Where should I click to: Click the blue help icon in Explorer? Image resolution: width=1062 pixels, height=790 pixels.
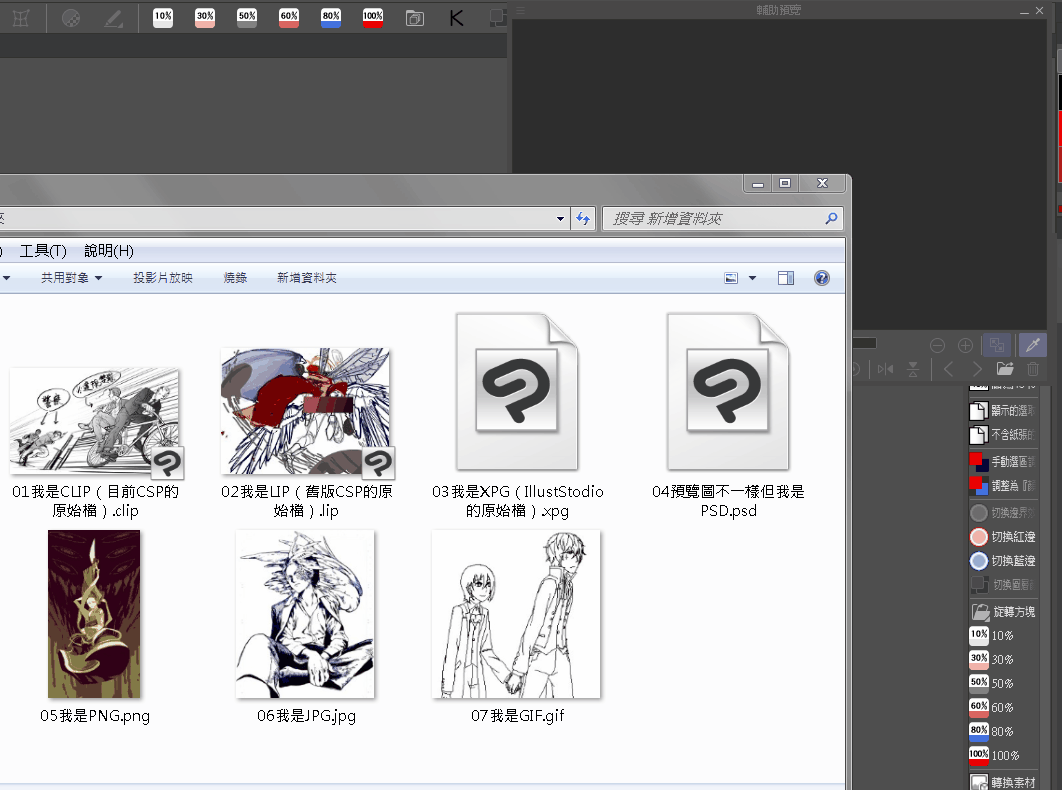[x=822, y=278]
